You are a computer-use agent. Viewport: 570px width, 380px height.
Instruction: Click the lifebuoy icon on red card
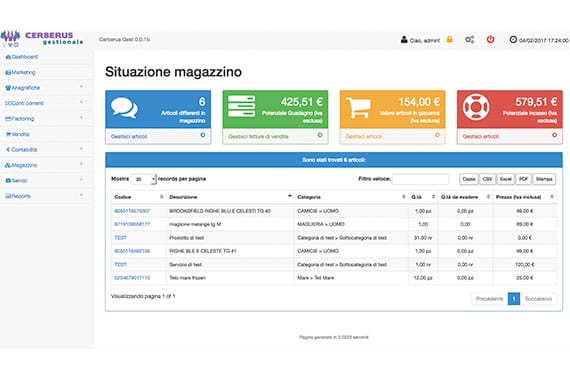(x=476, y=107)
